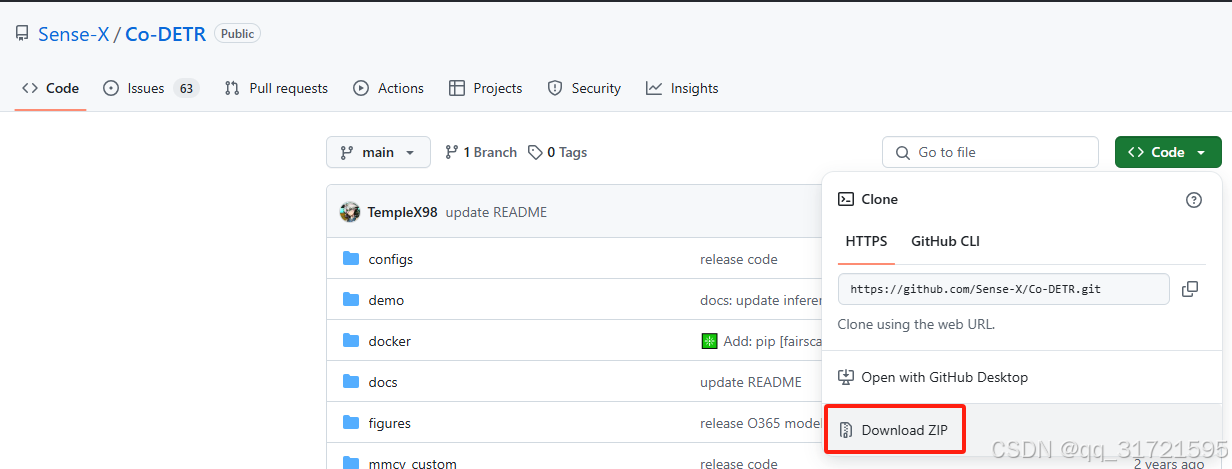Open the docs row update README message
This screenshot has width=1232, height=469.
point(751,382)
